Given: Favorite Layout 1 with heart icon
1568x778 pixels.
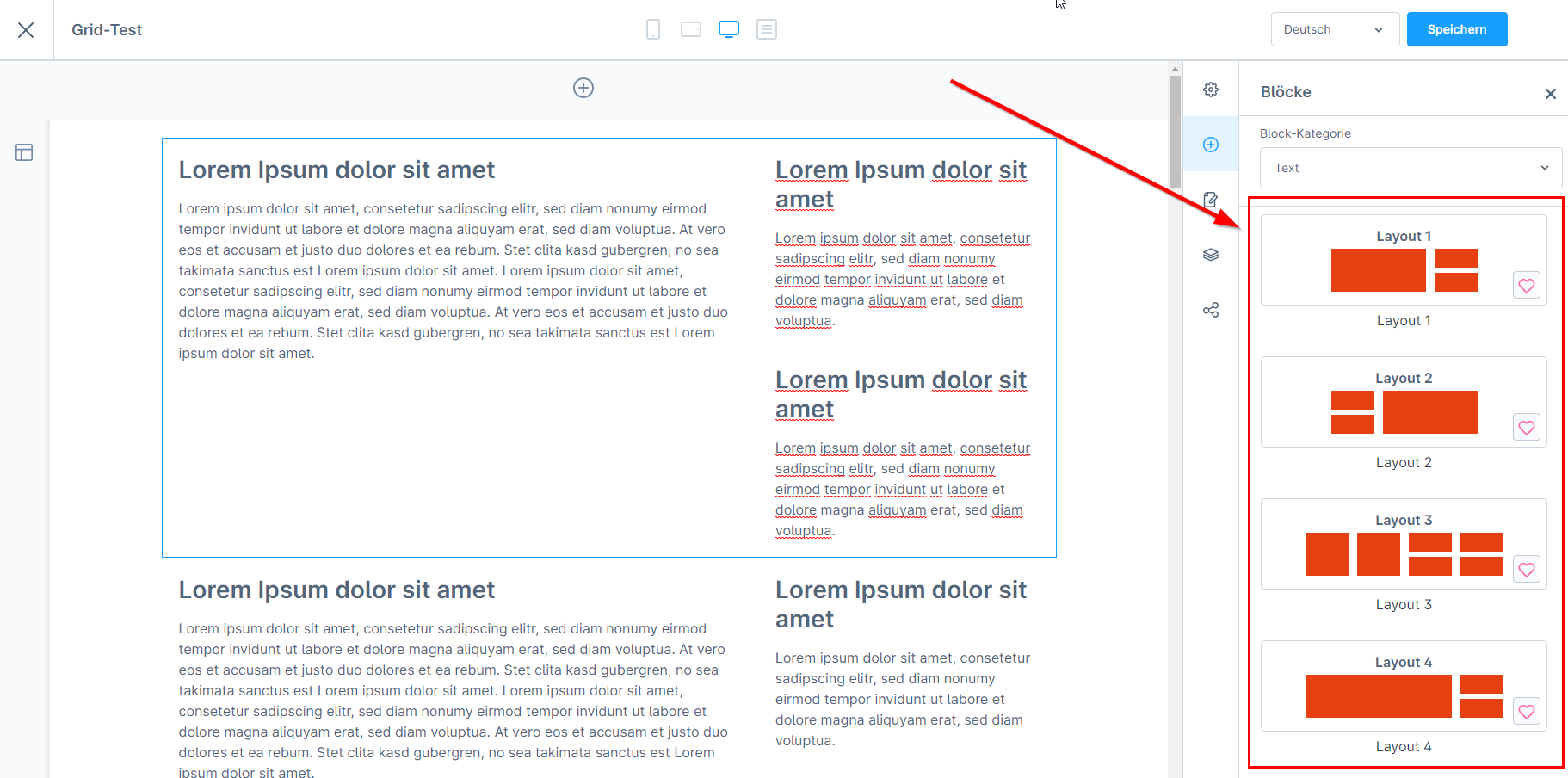Looking at the screenshot, I should (1527, 286).
